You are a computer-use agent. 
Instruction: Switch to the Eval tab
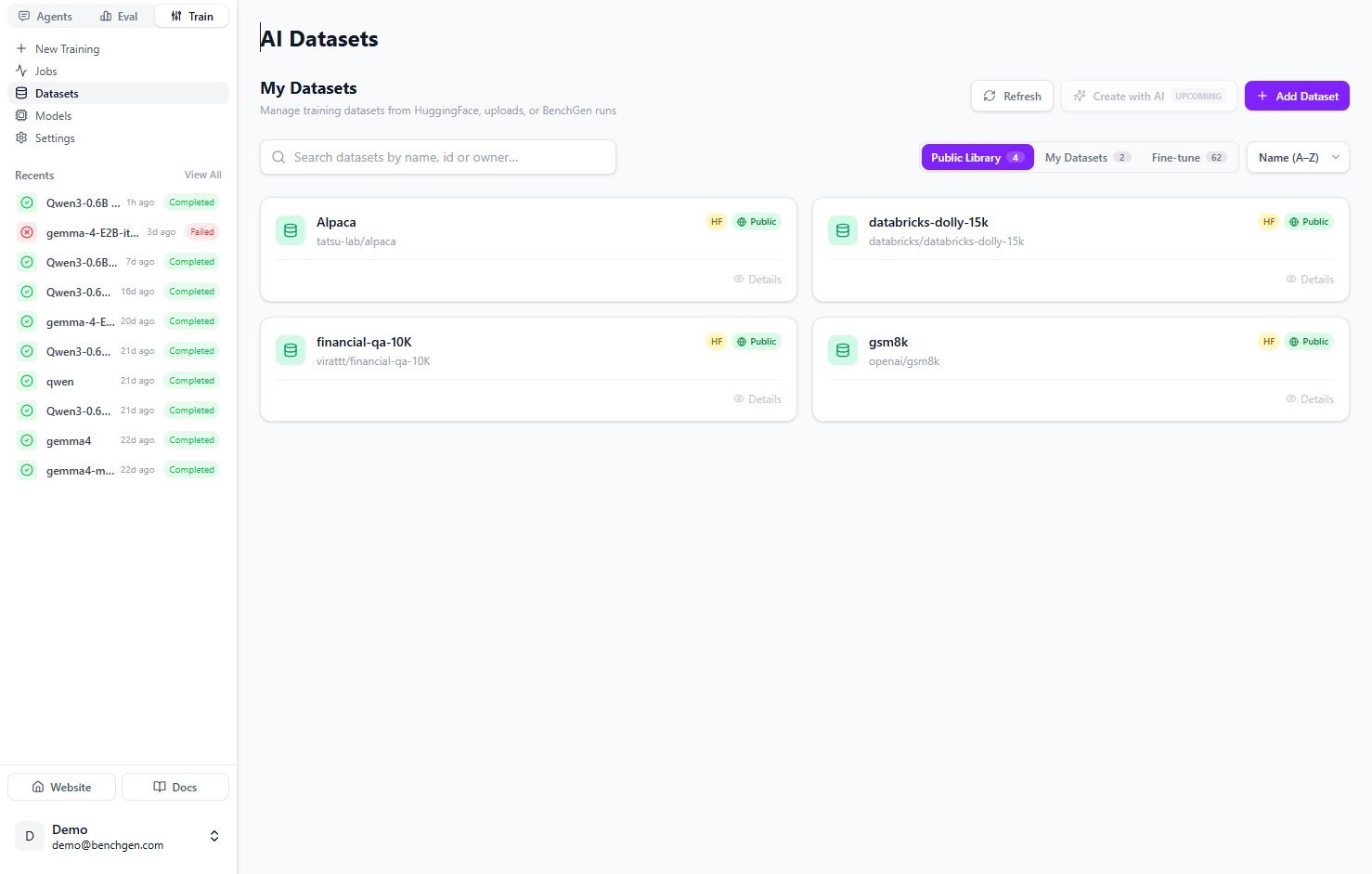click(119, 16)
